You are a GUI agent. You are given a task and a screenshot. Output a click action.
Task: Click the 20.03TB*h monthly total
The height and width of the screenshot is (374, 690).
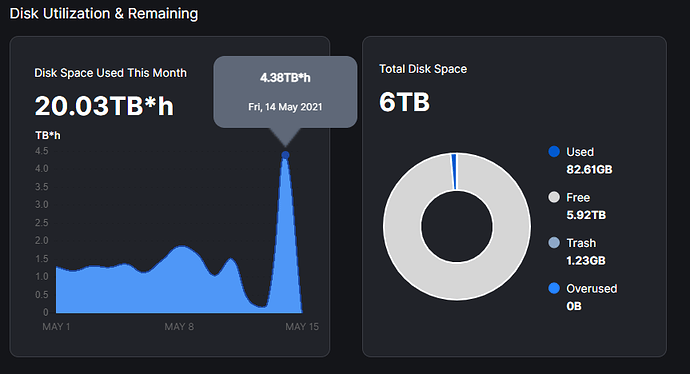pos(104,106)
